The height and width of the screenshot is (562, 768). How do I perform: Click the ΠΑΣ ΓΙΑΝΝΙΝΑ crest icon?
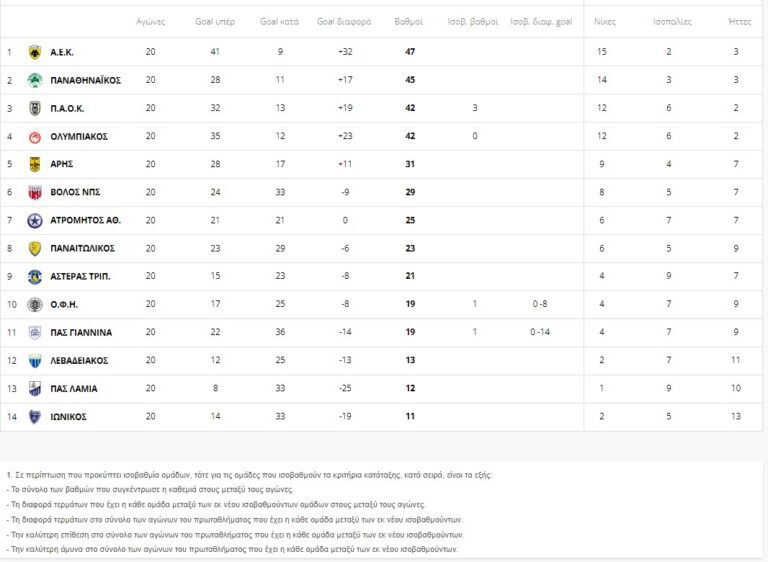click(x=34, y=332)
